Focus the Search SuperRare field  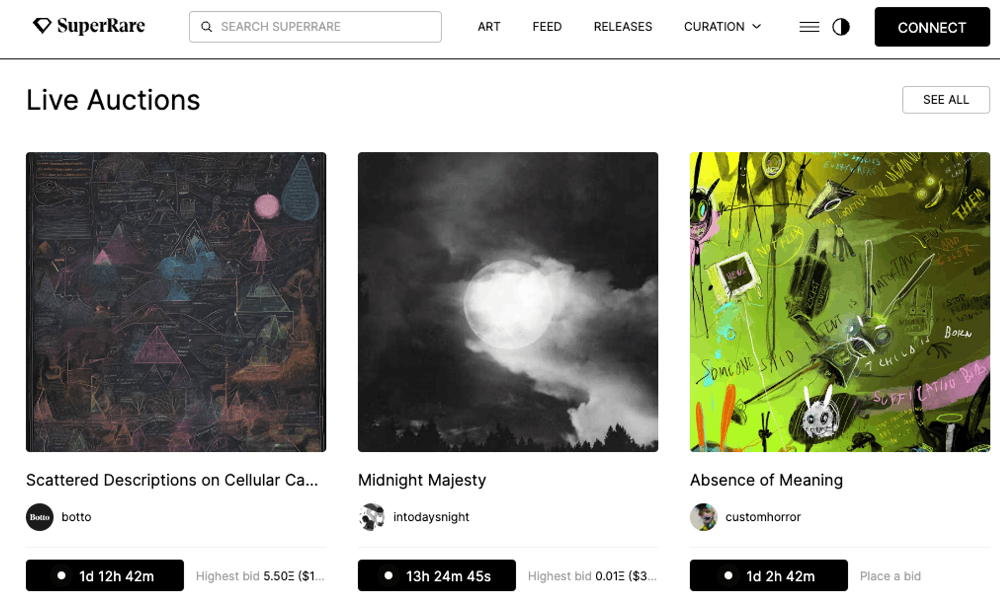click(315, 27)
